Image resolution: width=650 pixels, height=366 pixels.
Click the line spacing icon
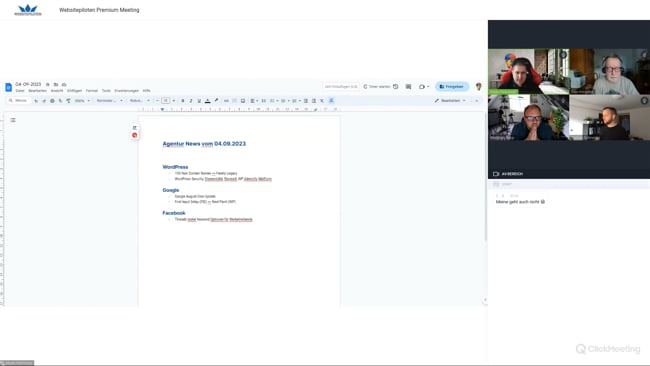(x=263, y=101)
